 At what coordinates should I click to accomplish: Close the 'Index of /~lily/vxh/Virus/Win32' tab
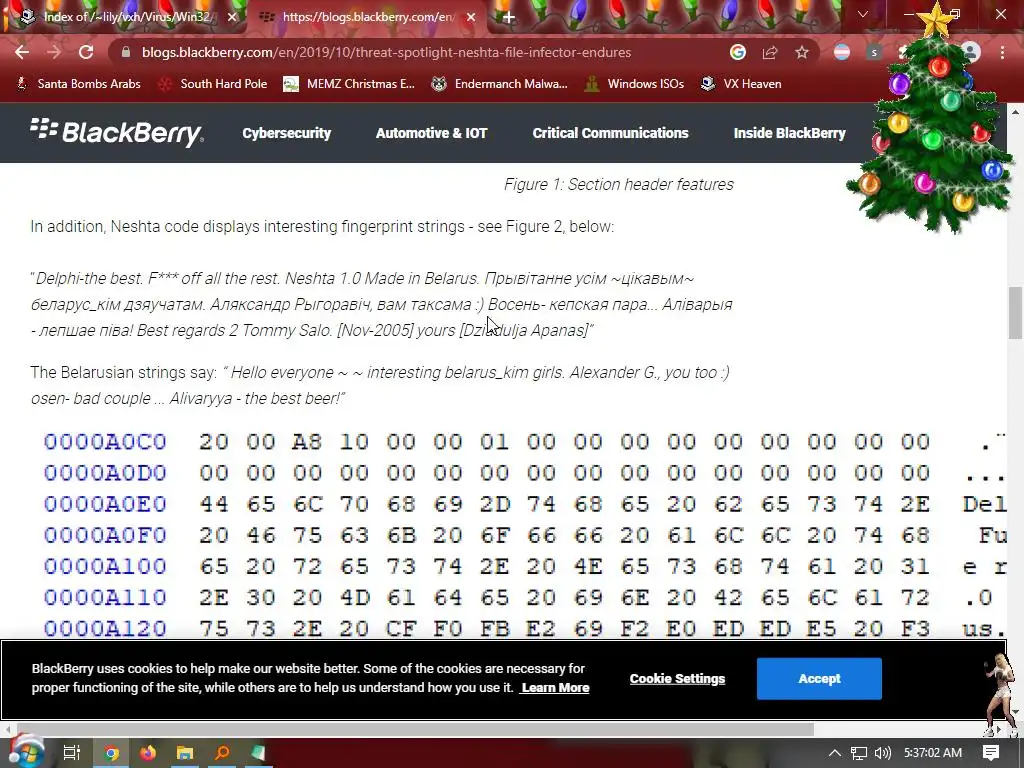coord(232,17)
